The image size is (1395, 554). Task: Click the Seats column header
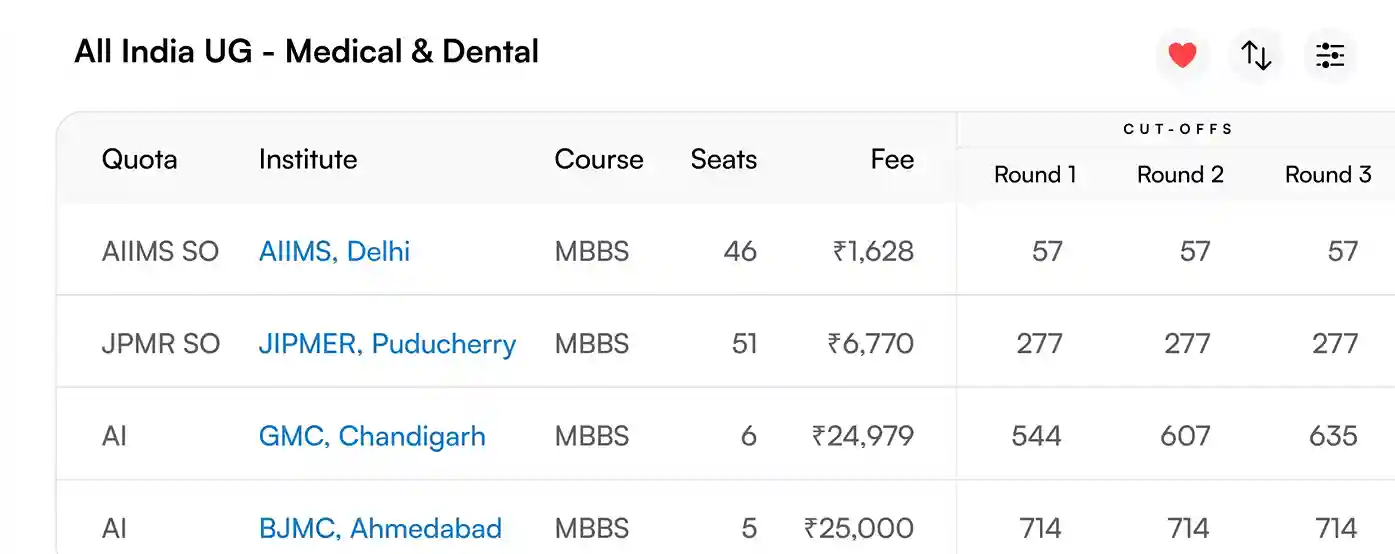723,159
